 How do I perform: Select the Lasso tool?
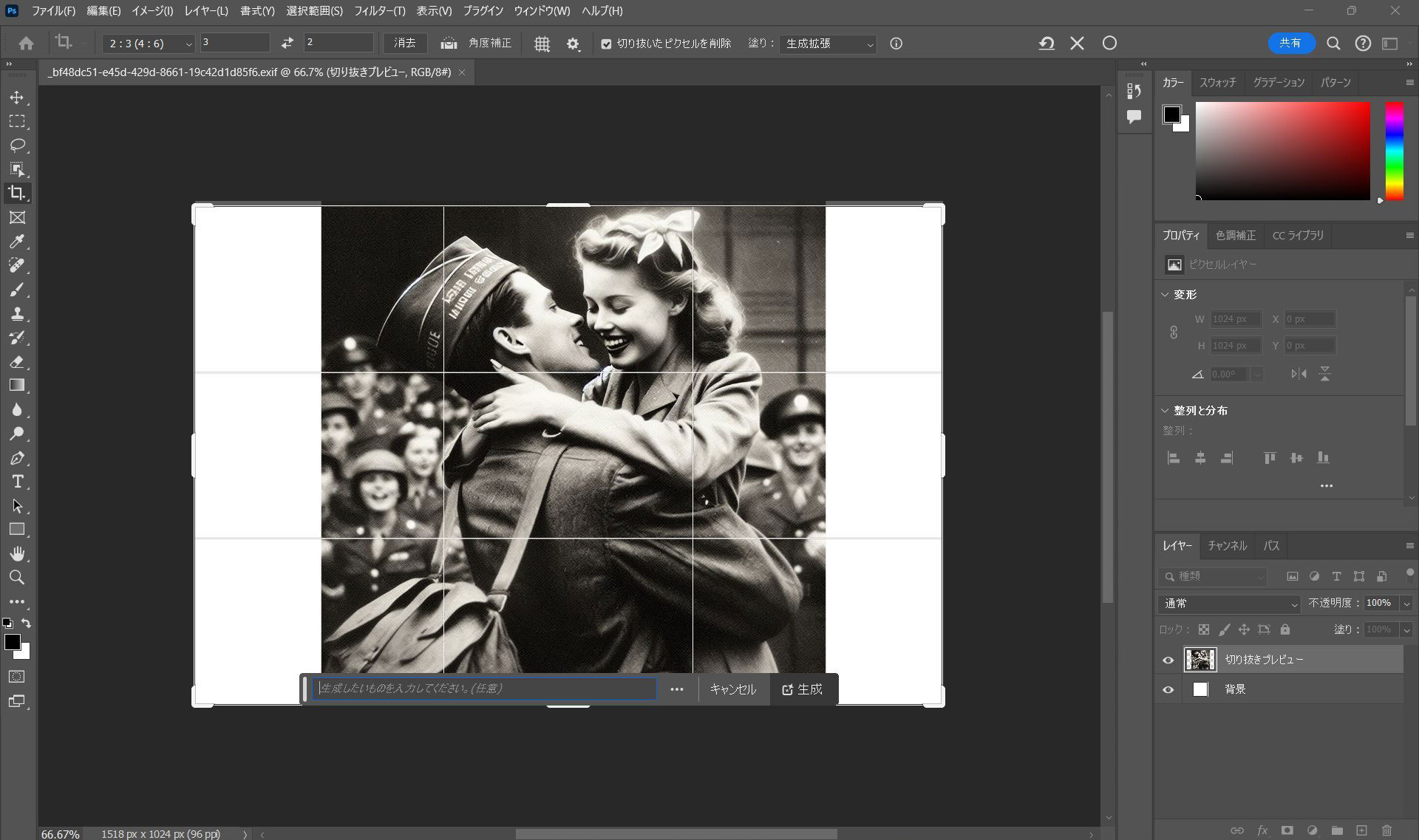17,146
